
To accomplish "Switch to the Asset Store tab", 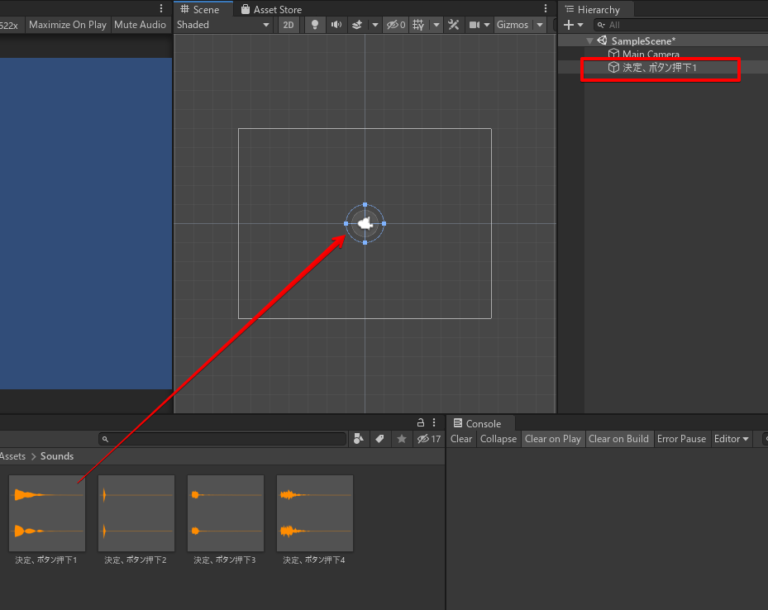I will pos(271,9).
